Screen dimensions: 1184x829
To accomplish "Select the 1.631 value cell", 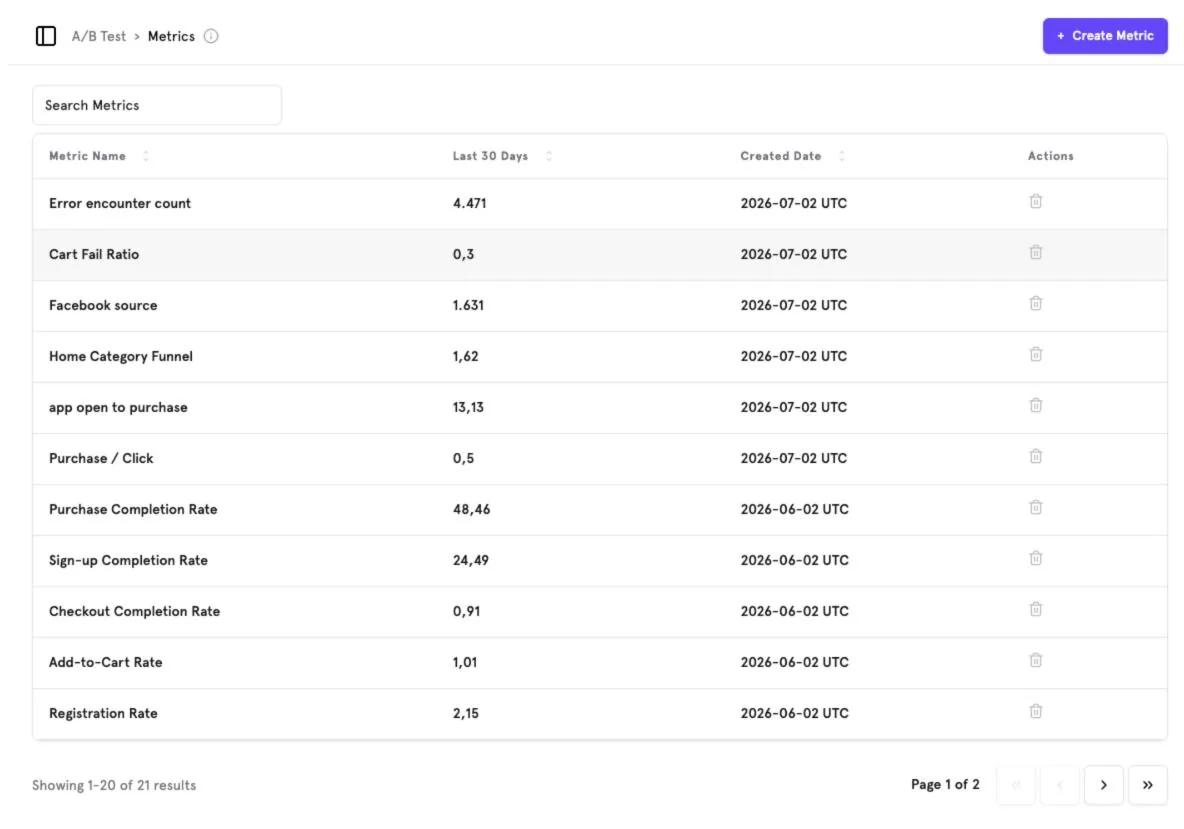I will point(468,305).
